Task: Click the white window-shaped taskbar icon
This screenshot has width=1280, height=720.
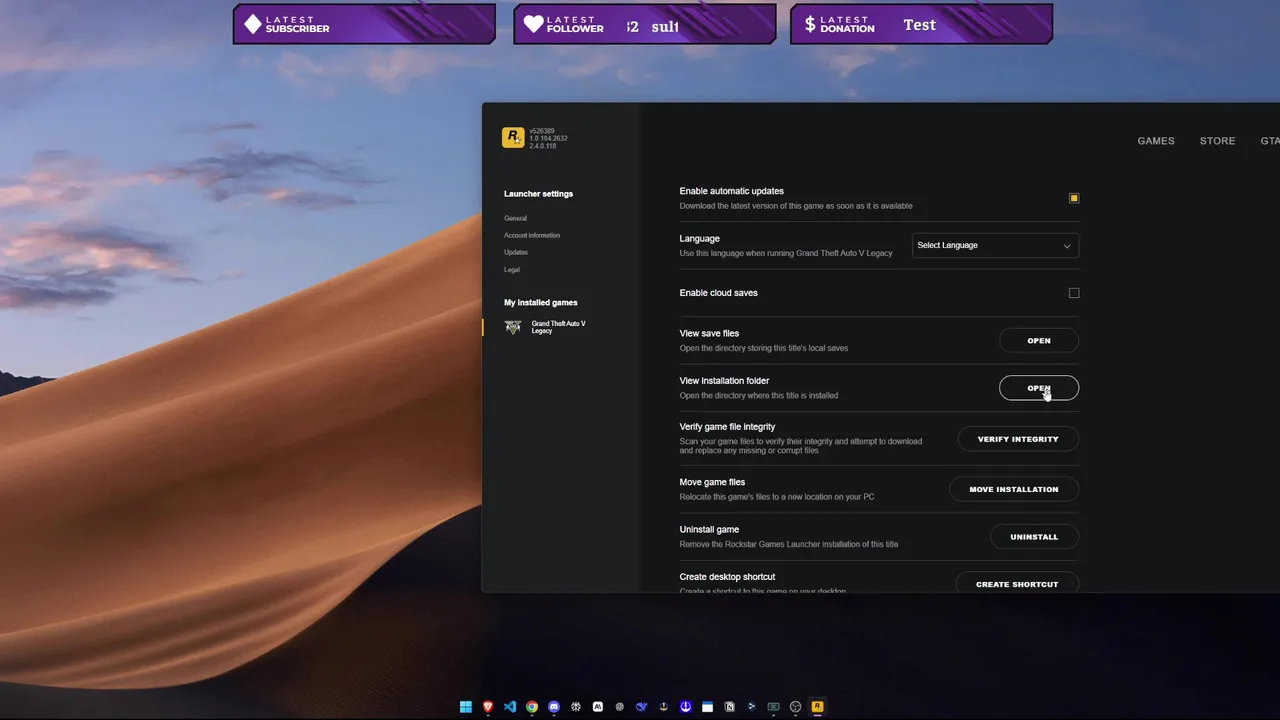Action: pyautogui.click(x=707, y=707)
